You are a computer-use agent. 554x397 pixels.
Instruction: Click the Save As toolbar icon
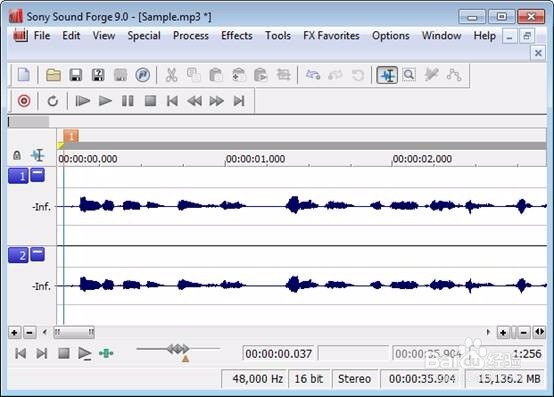[x=98, y=75]
